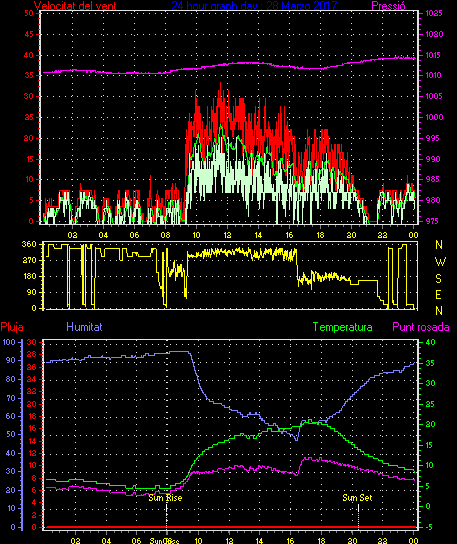The image size is (457, 544).
Task: Click the 100 humidity axis value
Action: 9,342
